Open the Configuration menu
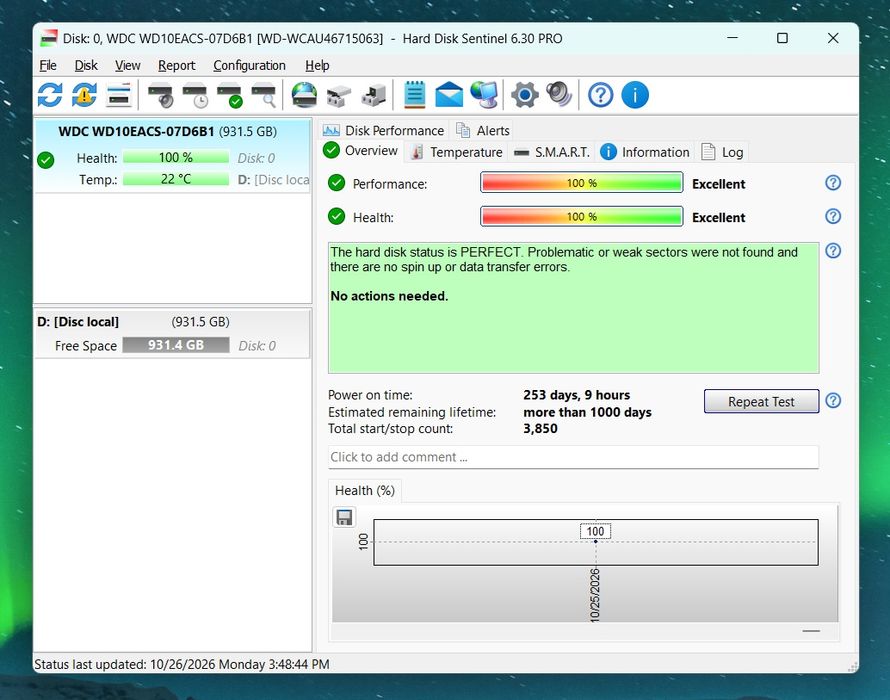 coord(249,65)
